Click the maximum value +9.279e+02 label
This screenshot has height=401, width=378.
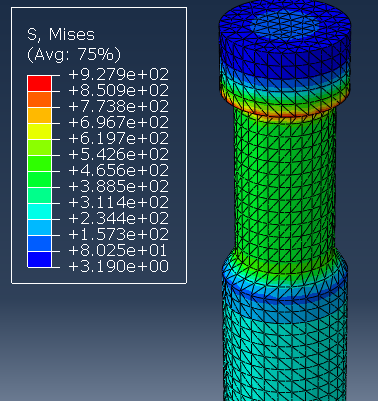pyautogui.click(x=119, y=74)
